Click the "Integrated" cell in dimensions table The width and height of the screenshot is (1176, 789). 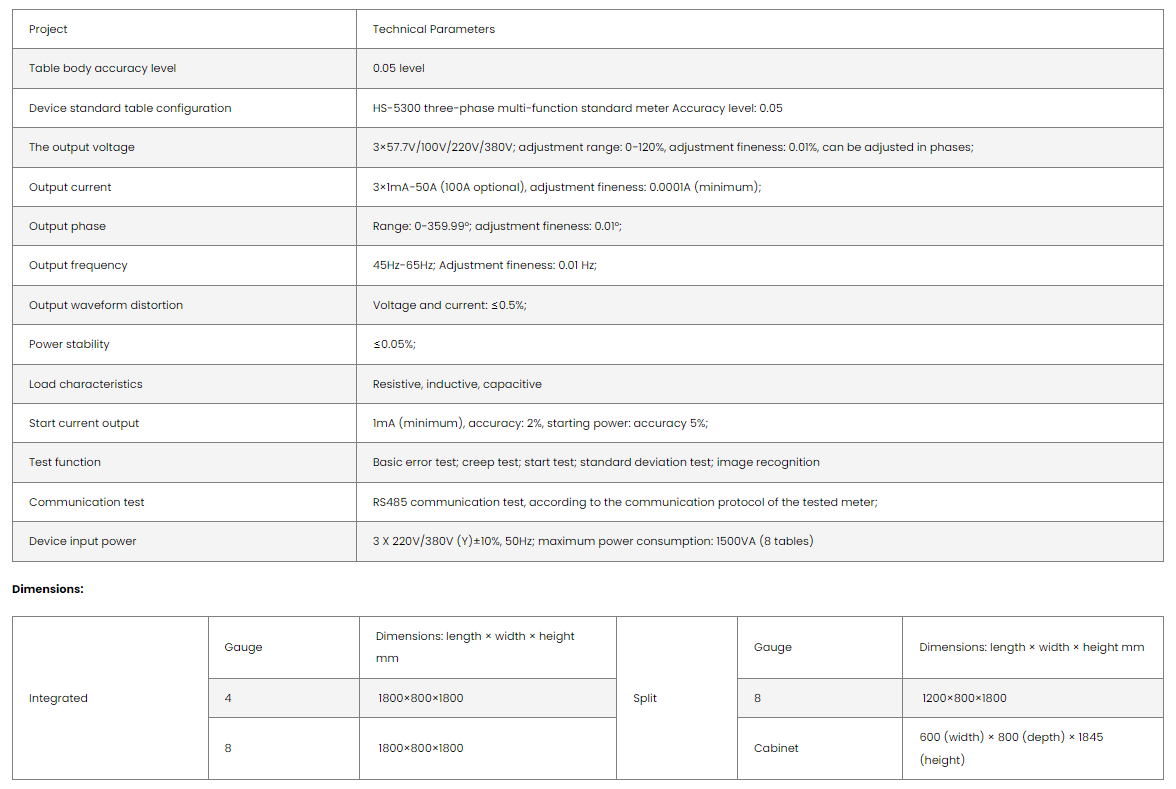coord(58,698)
